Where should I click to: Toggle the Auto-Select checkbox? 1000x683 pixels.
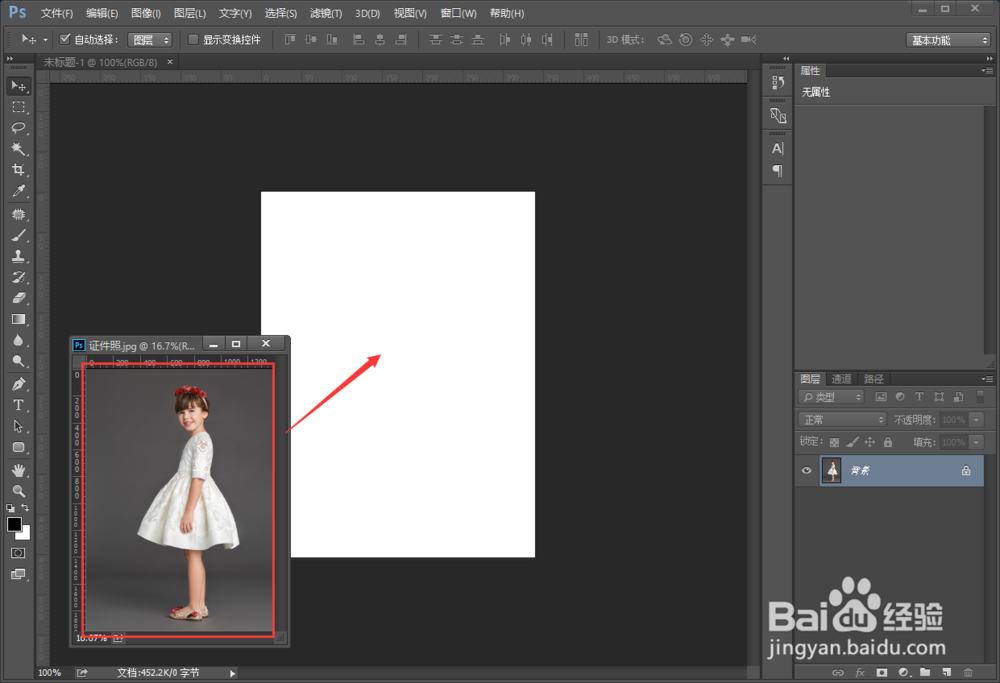tap(64, 40)
